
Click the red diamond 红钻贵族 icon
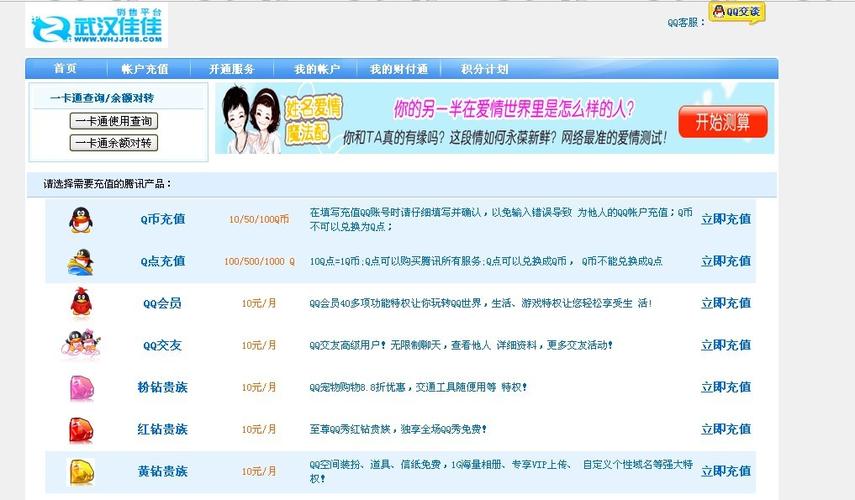tap(81, 430)
